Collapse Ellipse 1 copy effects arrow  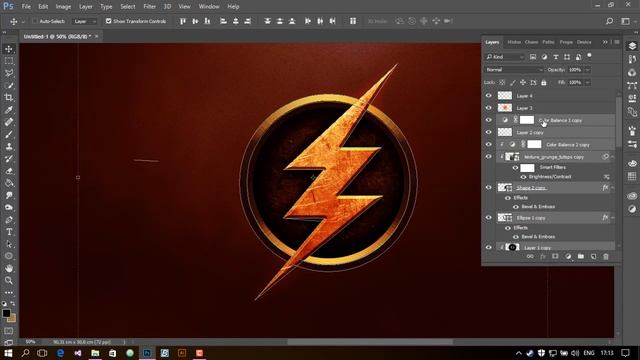613,218
